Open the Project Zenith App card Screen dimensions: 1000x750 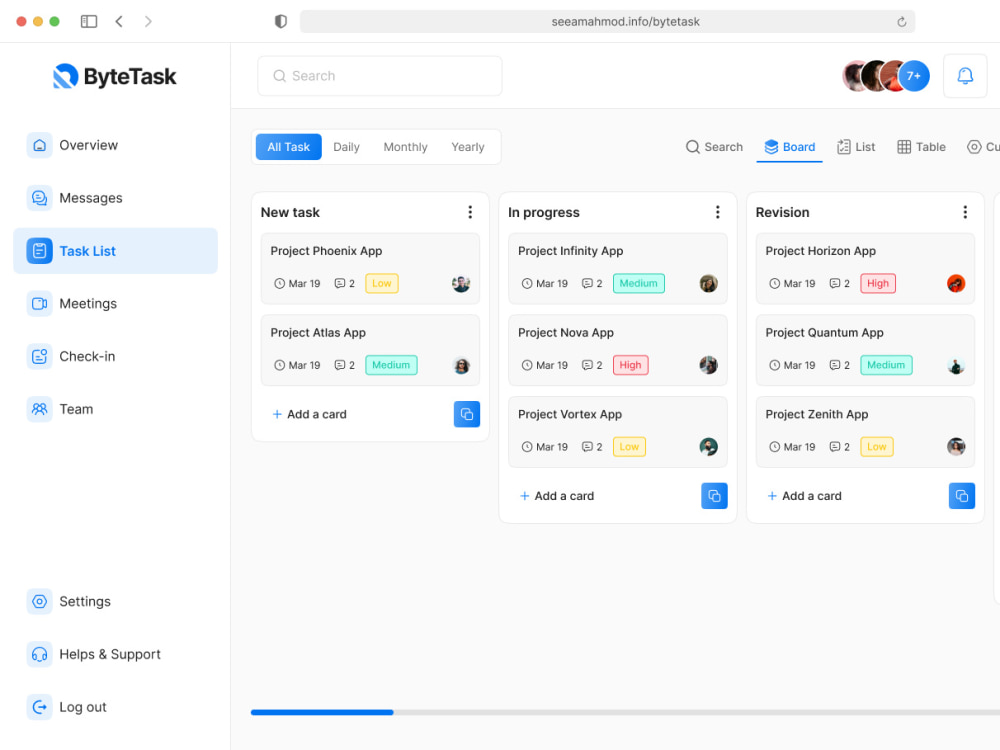pos(865,432)
